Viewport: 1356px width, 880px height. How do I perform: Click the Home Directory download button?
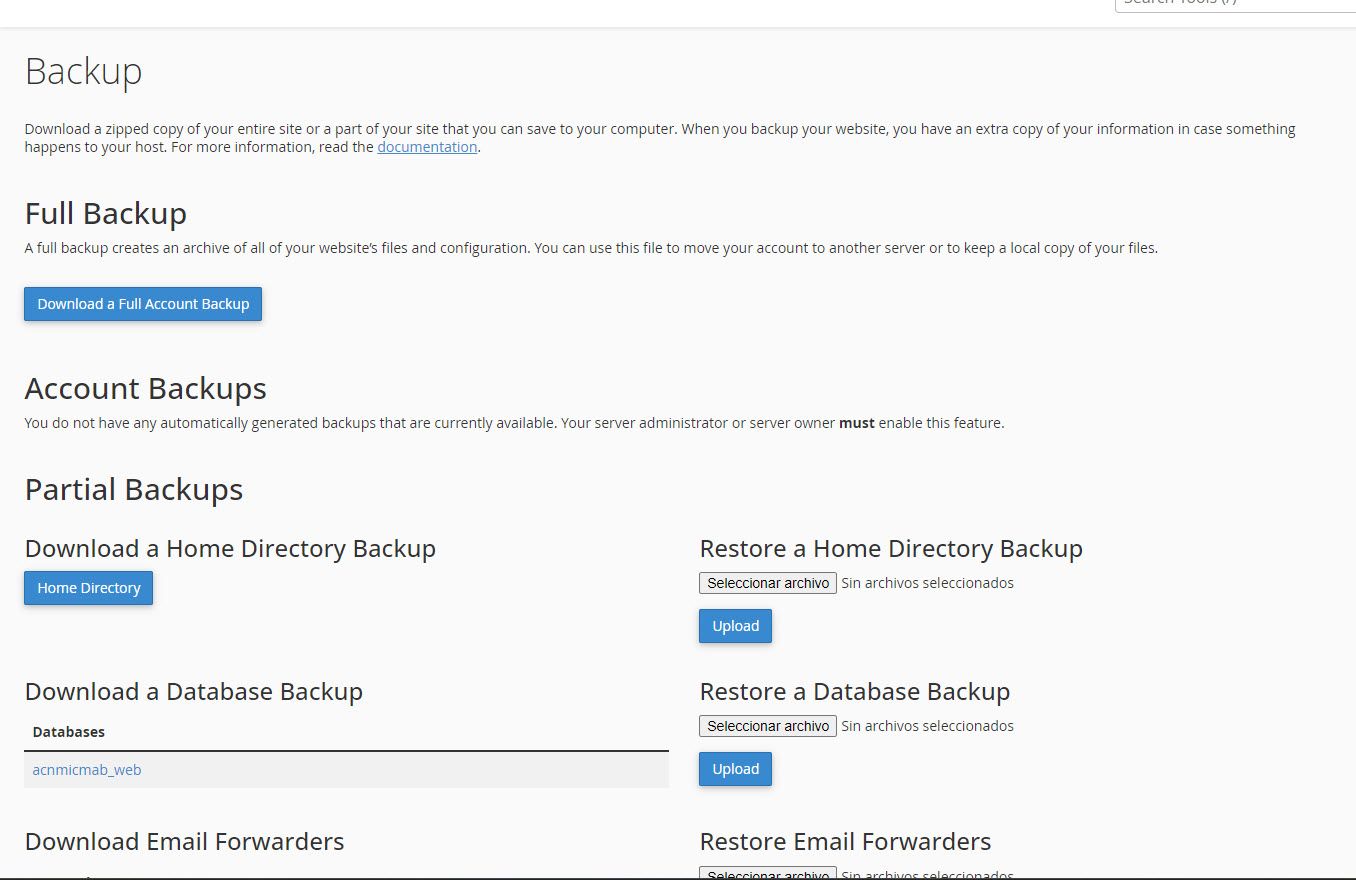pyautogui.click(x=89, y=588)
